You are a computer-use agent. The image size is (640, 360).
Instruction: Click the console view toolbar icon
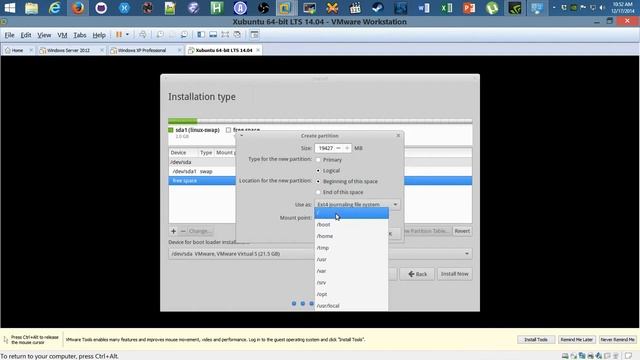254,35
